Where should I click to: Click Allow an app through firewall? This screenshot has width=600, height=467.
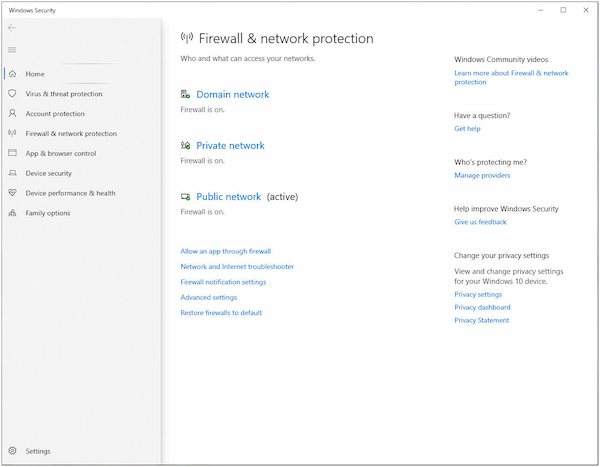(225, 251)
